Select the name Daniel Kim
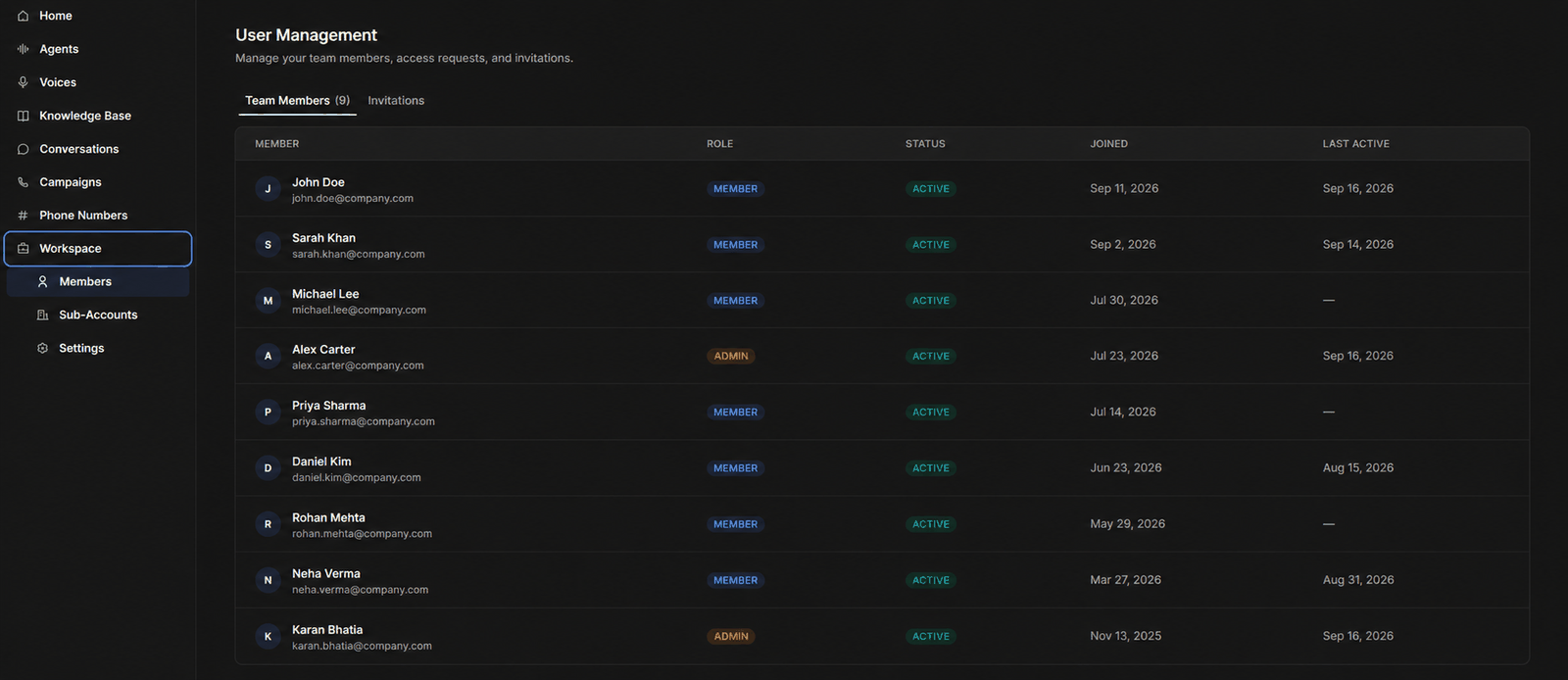The image size is (1568, 680). point(321,461)
